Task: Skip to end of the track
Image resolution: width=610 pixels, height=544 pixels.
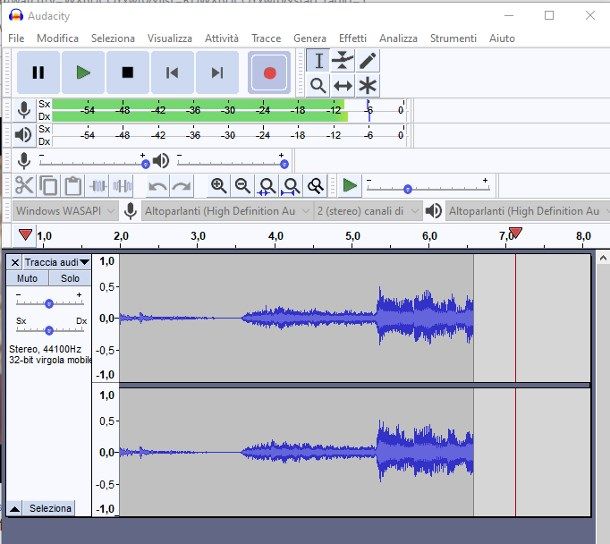Action: click(x=217, y=72)
